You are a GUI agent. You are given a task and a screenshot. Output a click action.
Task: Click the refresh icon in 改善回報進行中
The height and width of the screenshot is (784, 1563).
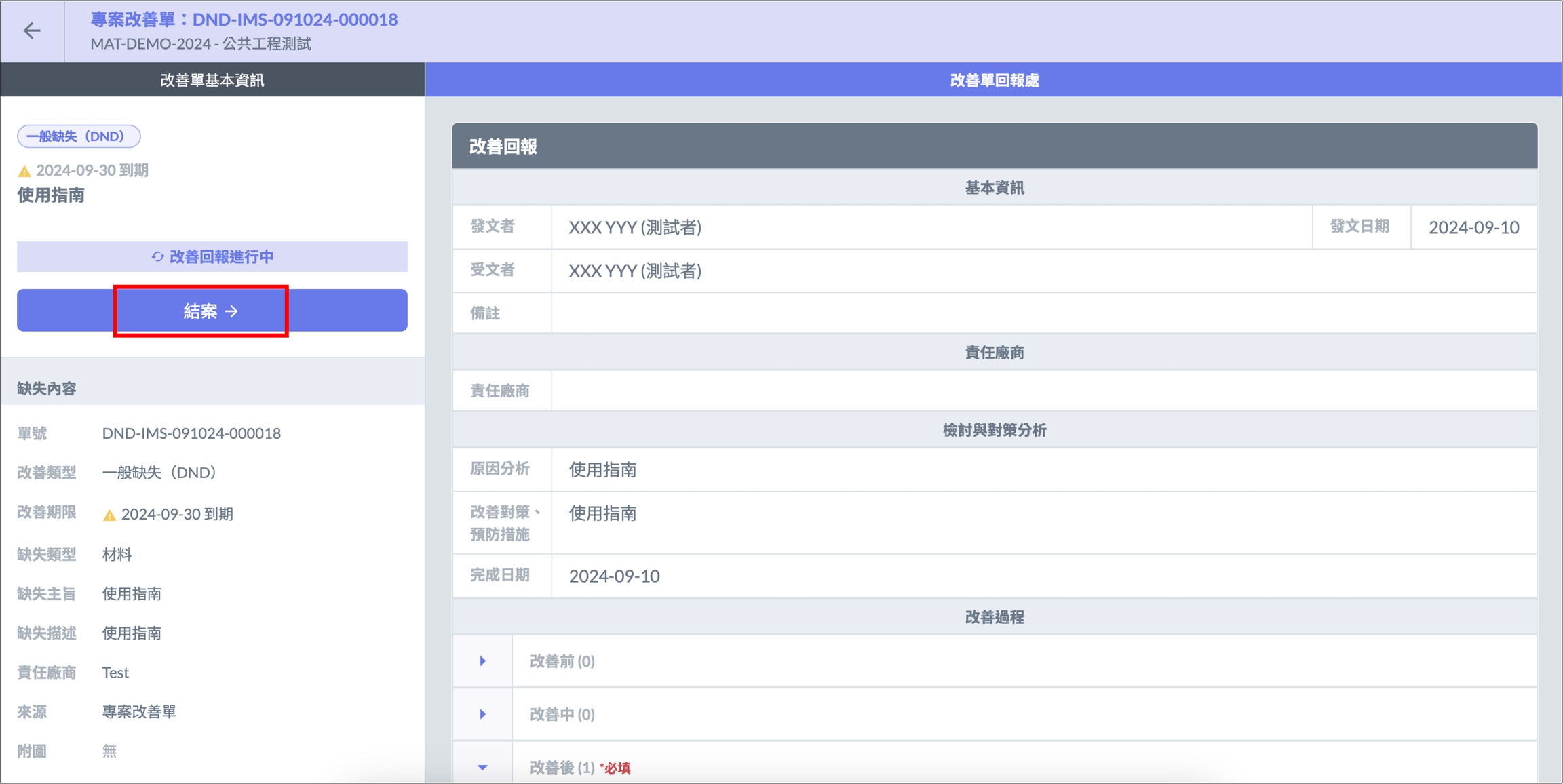click(157, 256)
